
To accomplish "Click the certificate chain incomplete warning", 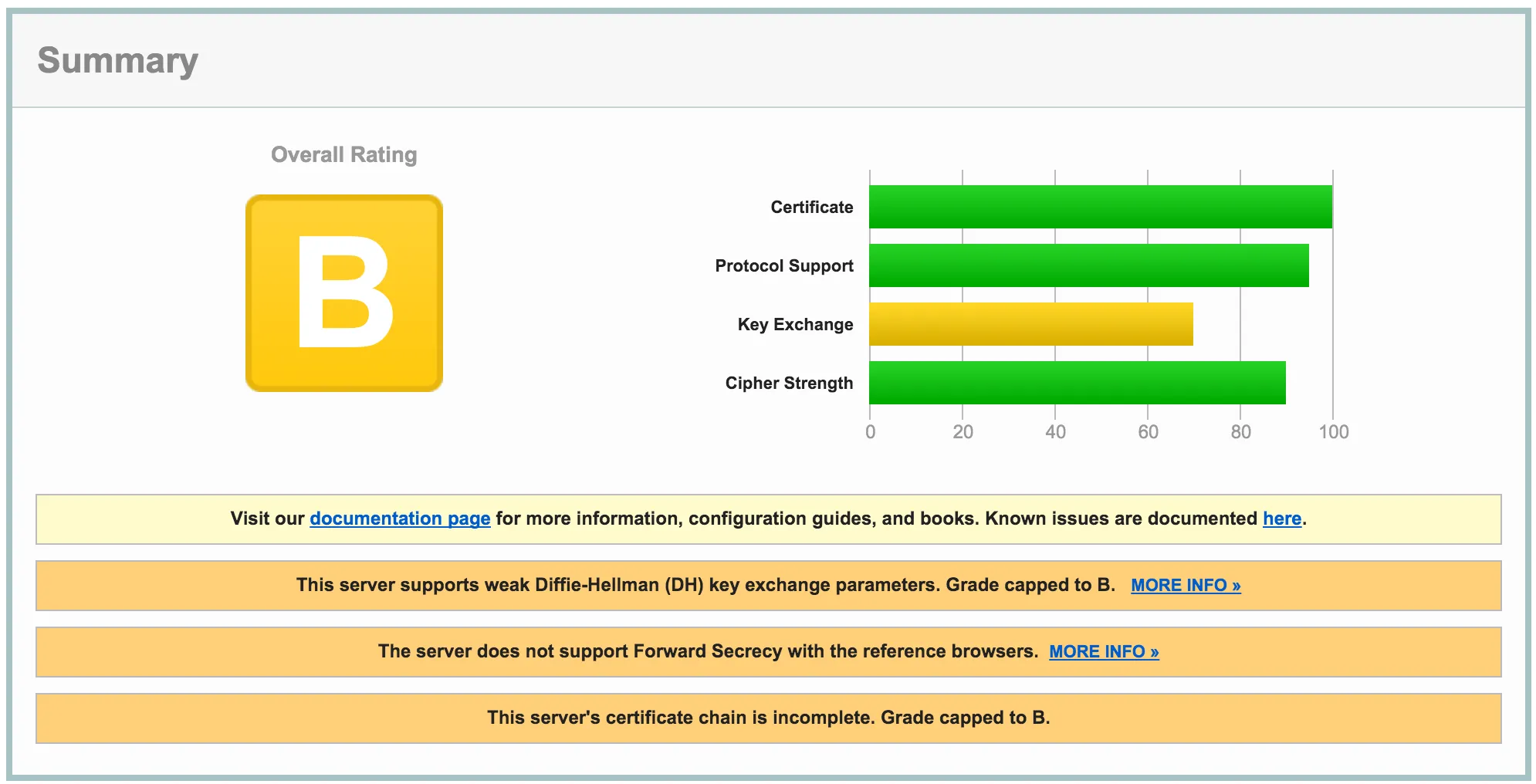I will pyautogui.click(x=768, y=718).
